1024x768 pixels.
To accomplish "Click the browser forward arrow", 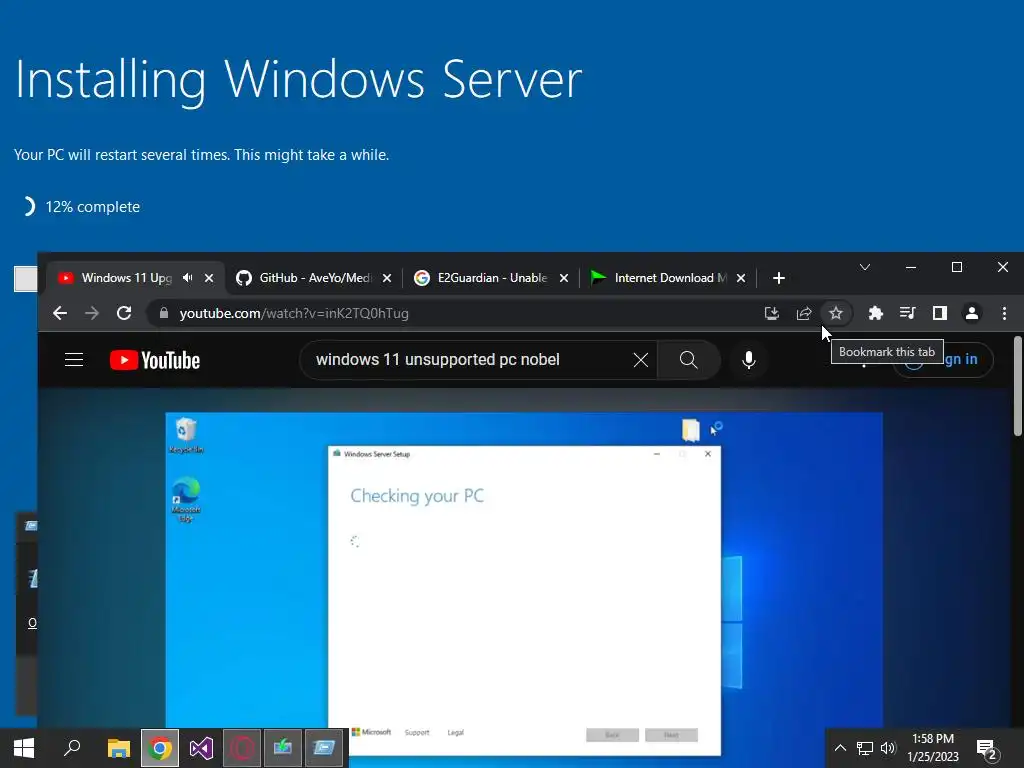I will pyautogui.click(x=92, y=313).
